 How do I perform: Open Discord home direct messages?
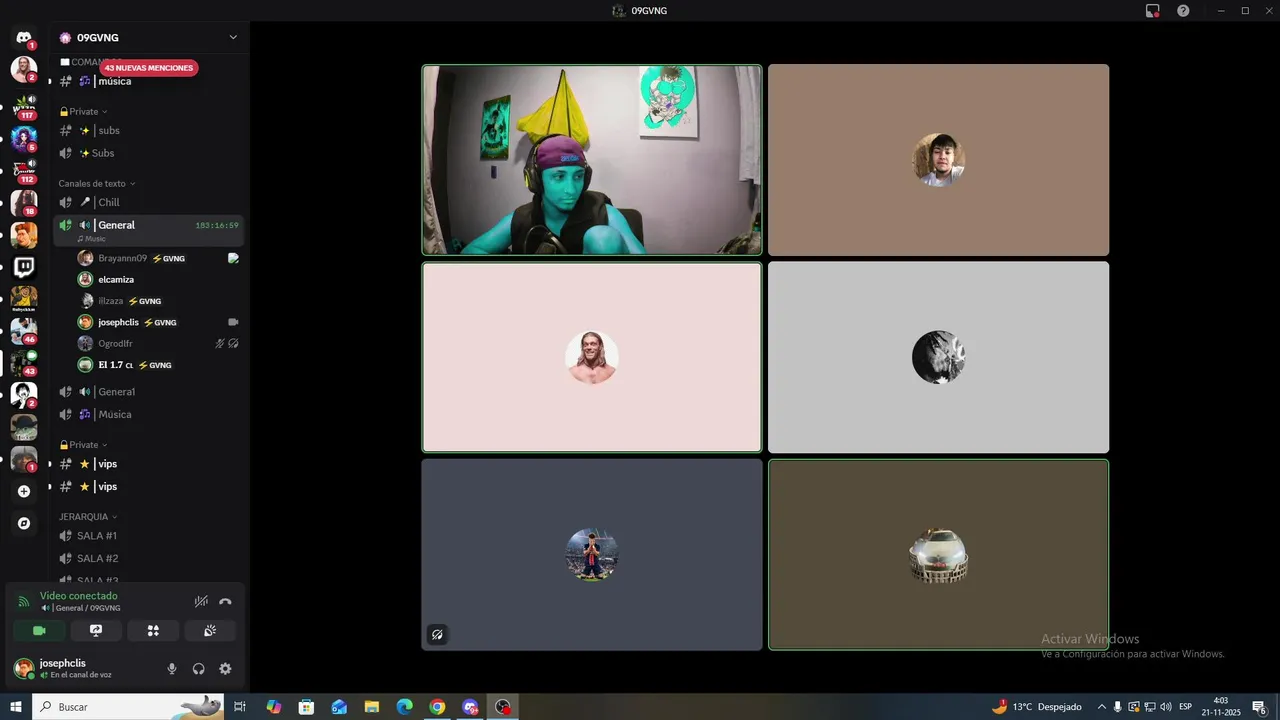click(24, 38)
